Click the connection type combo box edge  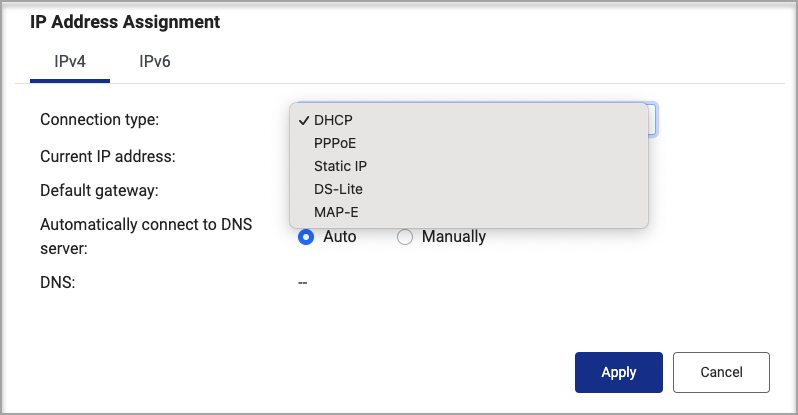click(652, 120)
